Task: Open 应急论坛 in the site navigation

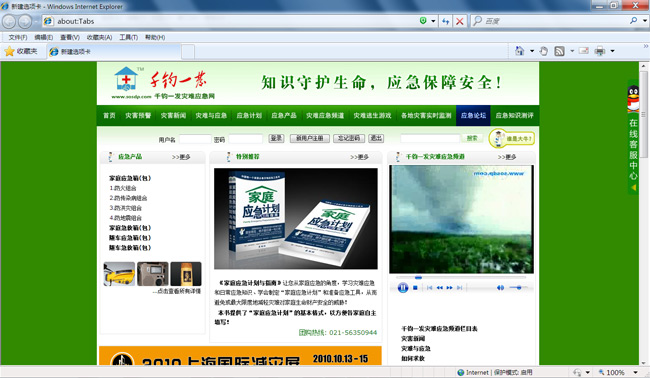Action: coord(473,116)
